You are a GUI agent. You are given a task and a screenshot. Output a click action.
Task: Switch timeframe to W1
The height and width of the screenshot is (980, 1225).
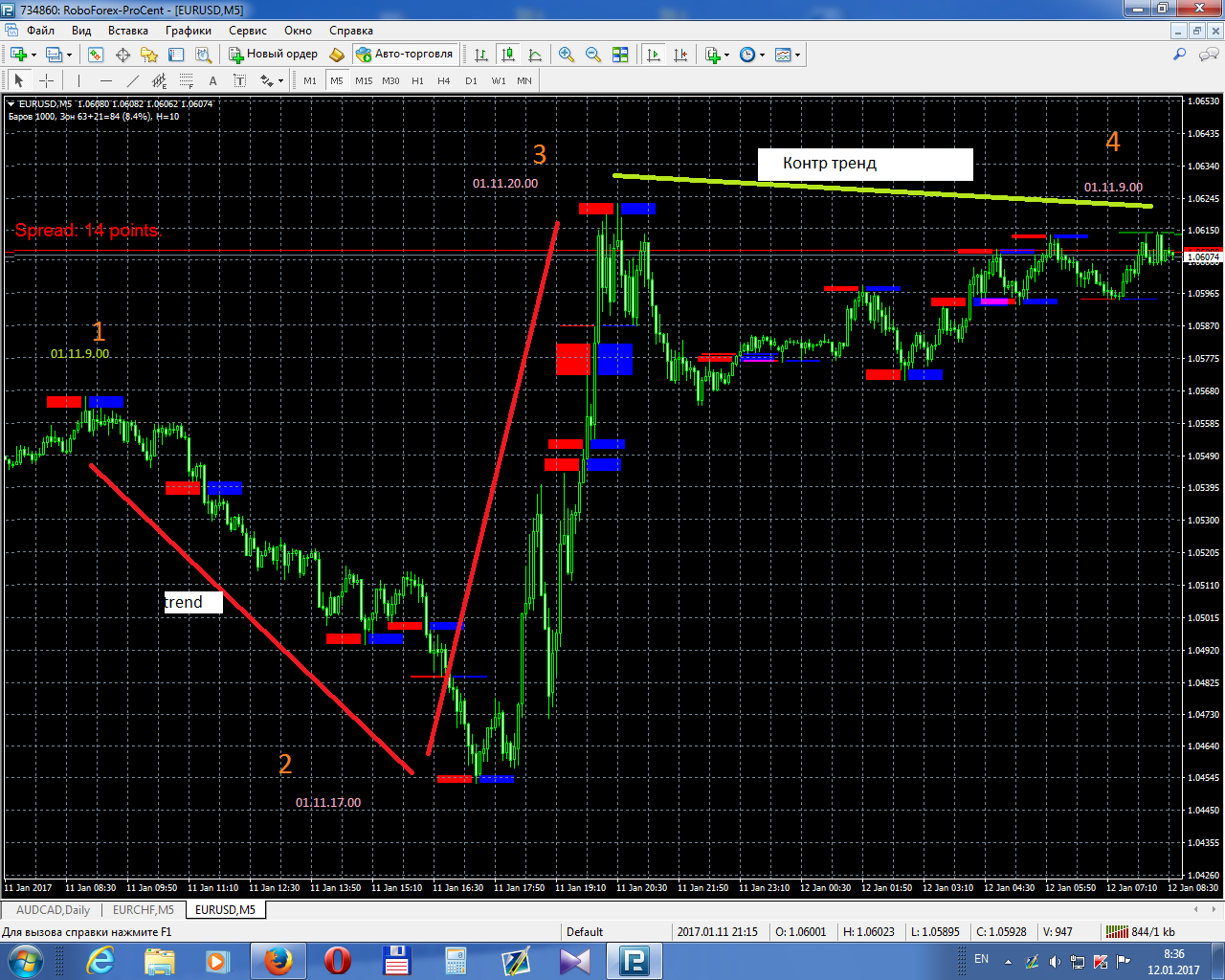tap(499, 81)
